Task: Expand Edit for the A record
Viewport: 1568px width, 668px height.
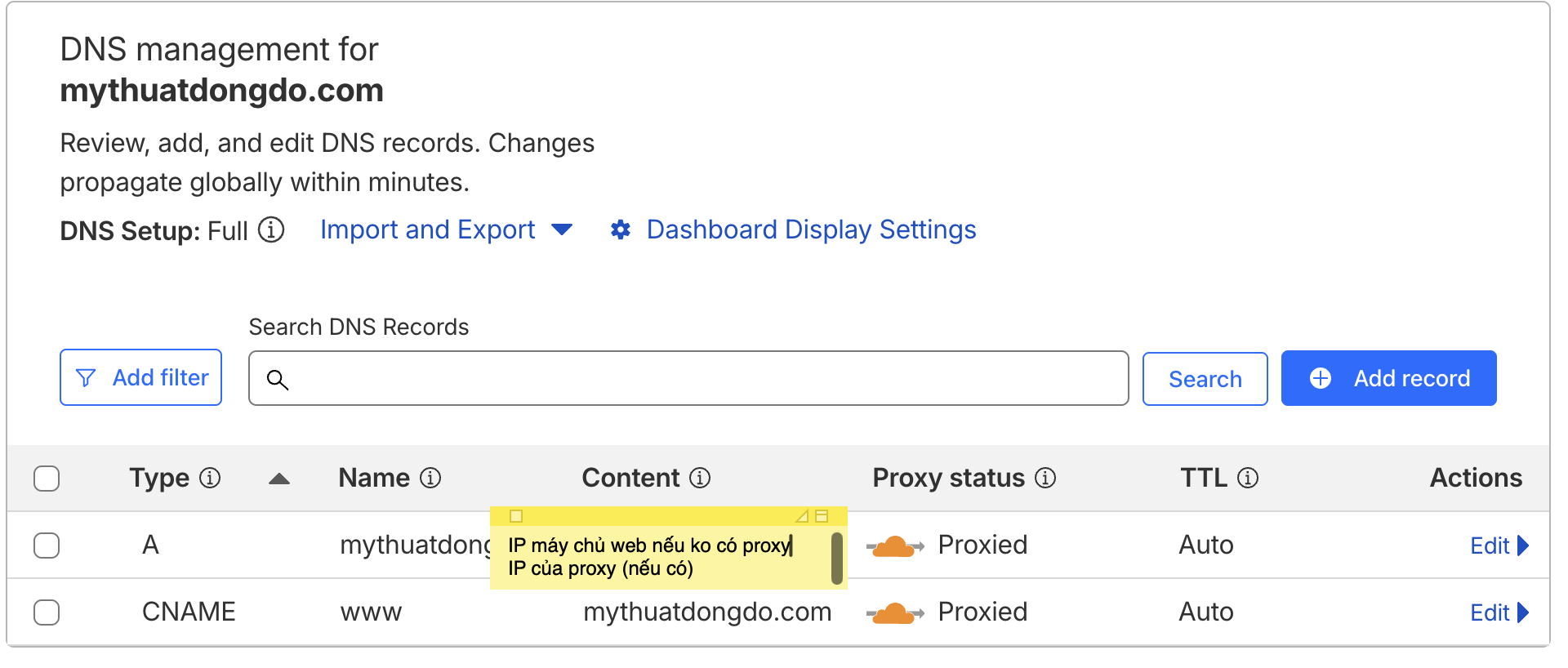Action: [1499, 546]
